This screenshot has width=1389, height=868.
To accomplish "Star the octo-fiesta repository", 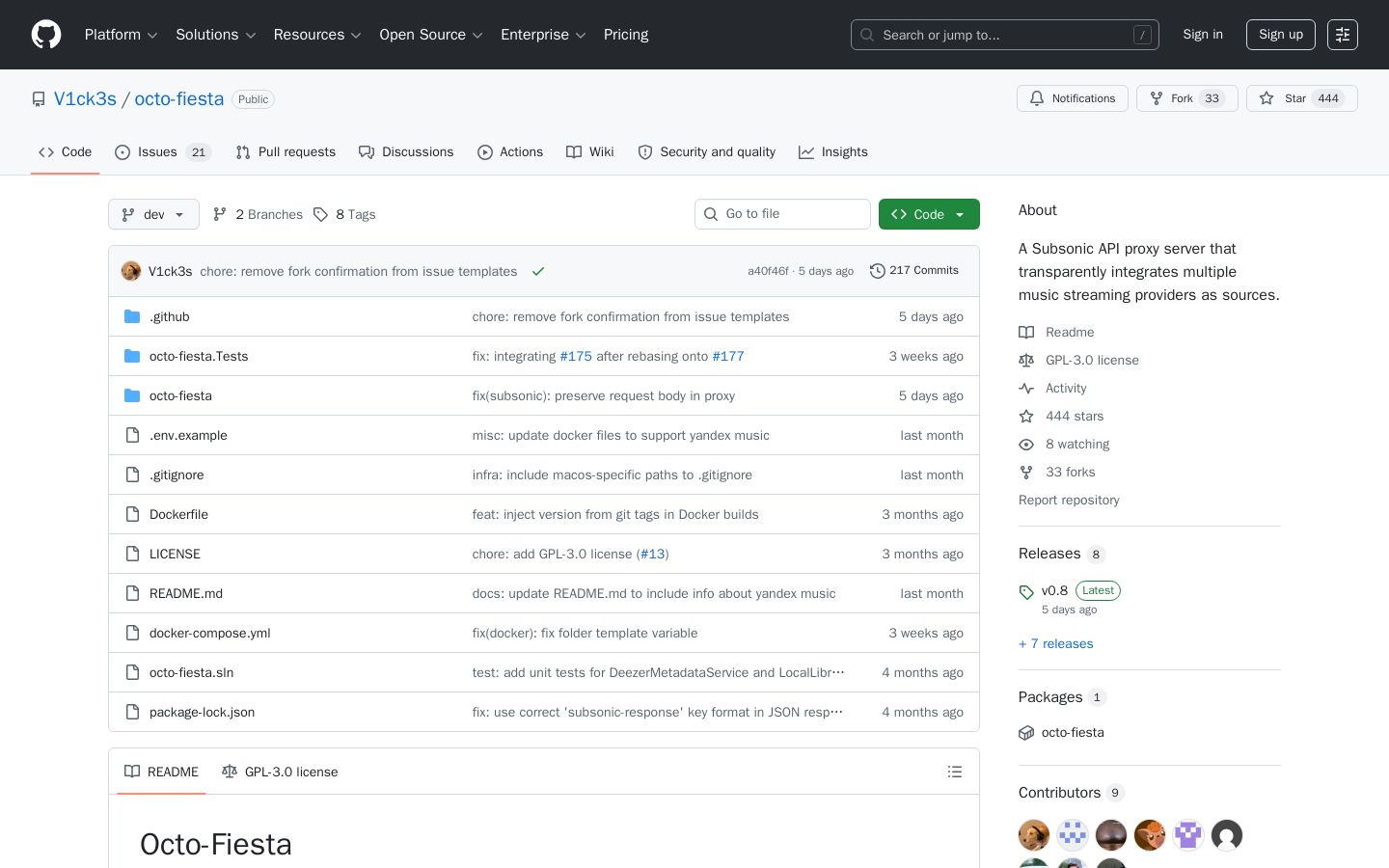I will [1302, 98].
